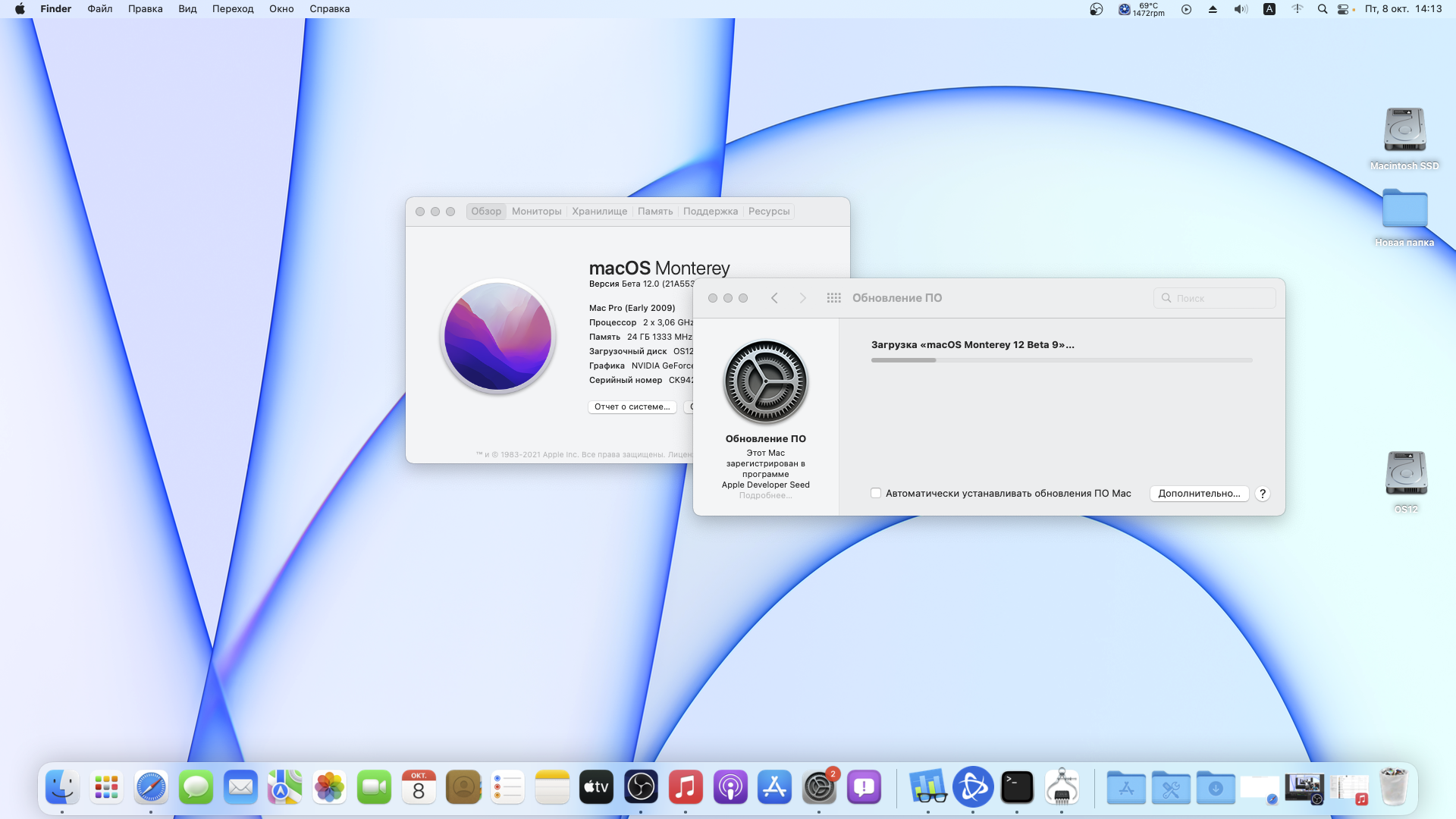Launch Podcasts from the Dock
Image resolution: width=1456 pixels, height=819 pixels.
[730, 787]
